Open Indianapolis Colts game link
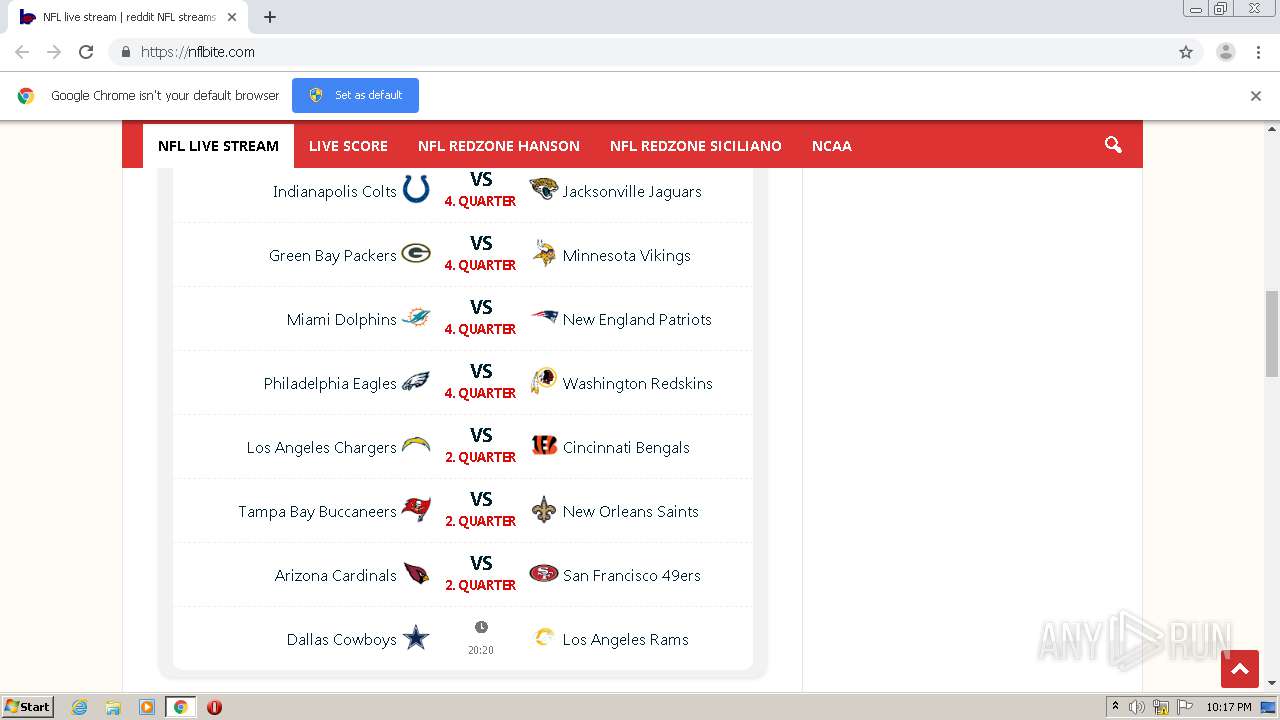 335,191
